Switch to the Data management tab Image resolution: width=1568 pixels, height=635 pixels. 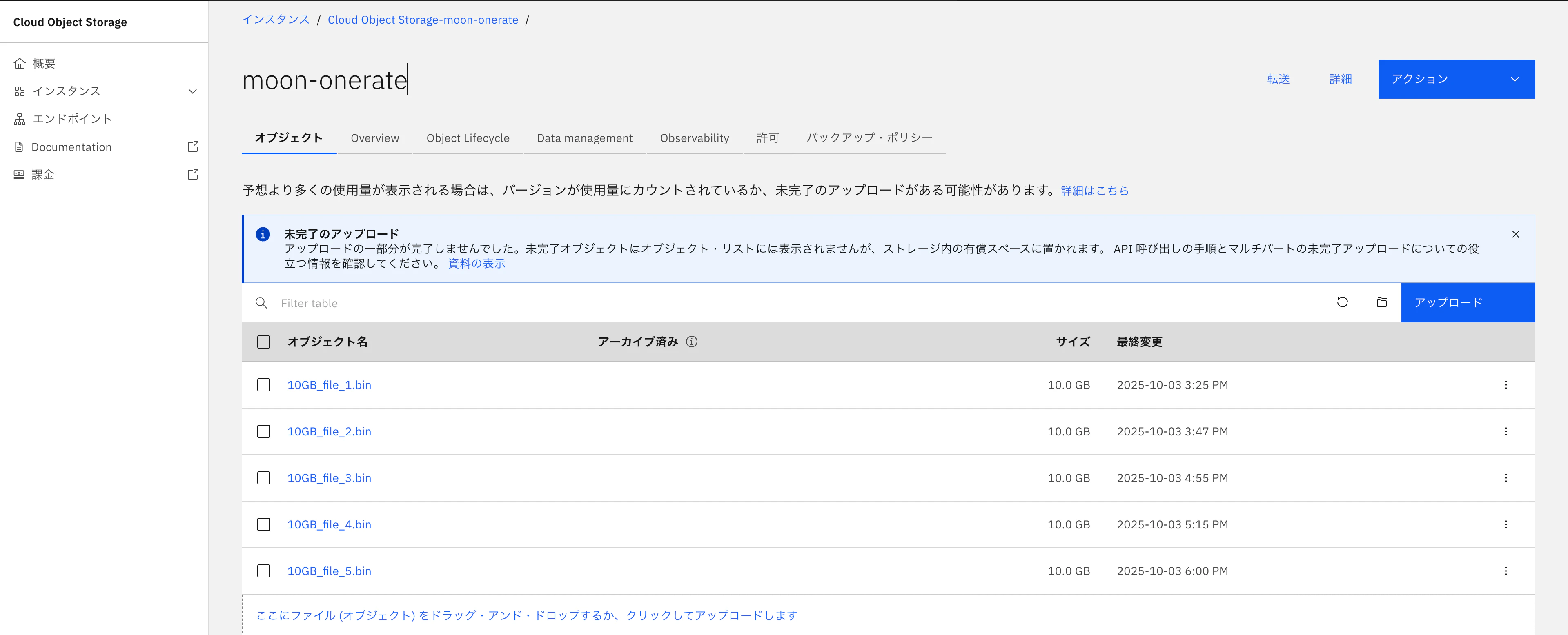pyautogui.click(x=584, y=138)
